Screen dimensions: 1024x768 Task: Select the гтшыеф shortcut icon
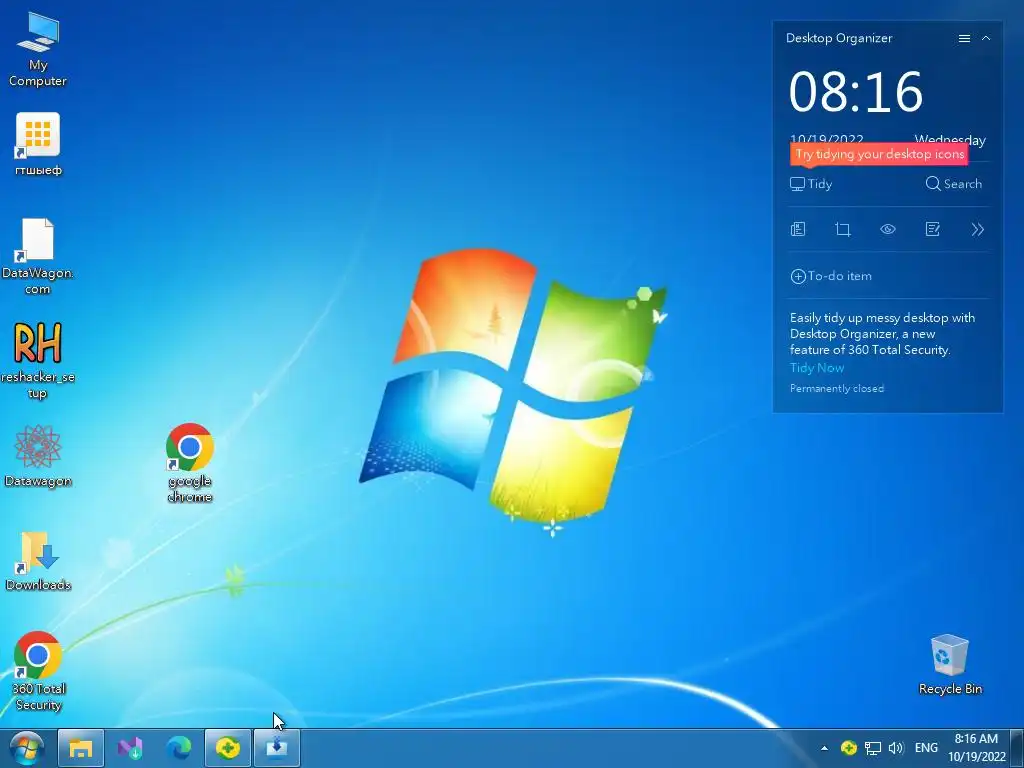point(38,144)
